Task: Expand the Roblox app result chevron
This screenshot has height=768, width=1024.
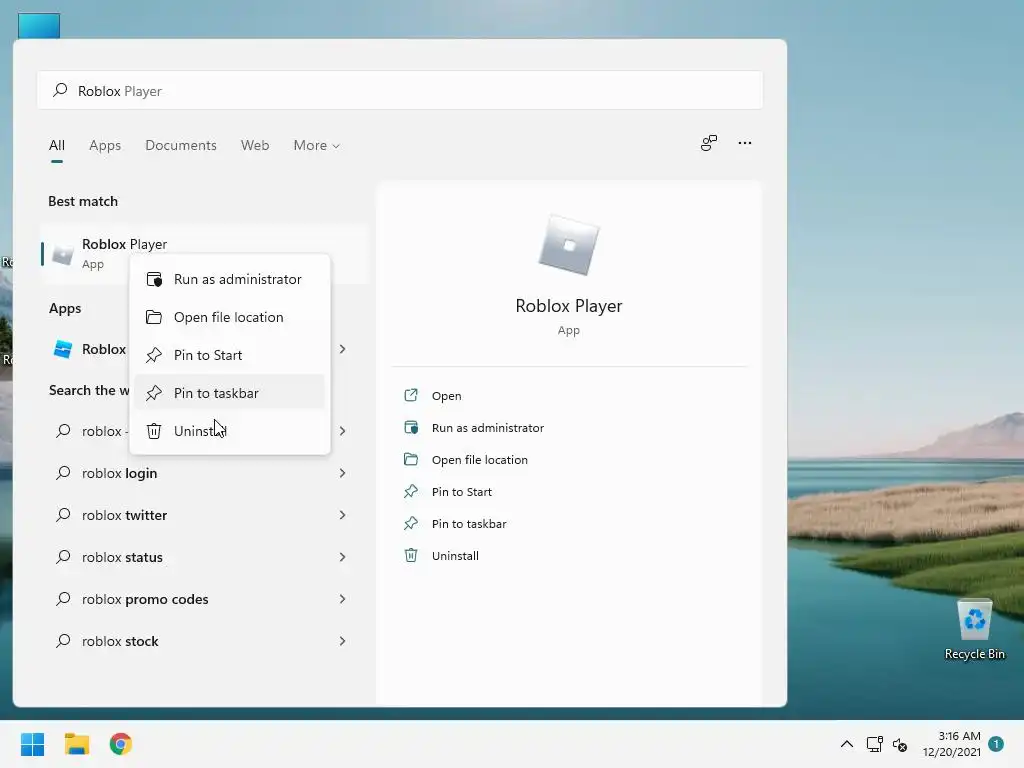Action: 342,349
